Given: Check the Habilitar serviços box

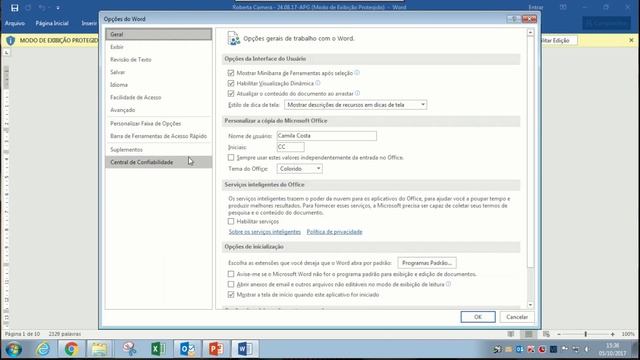Looking at the screenshot, I should tap(231, 221).
